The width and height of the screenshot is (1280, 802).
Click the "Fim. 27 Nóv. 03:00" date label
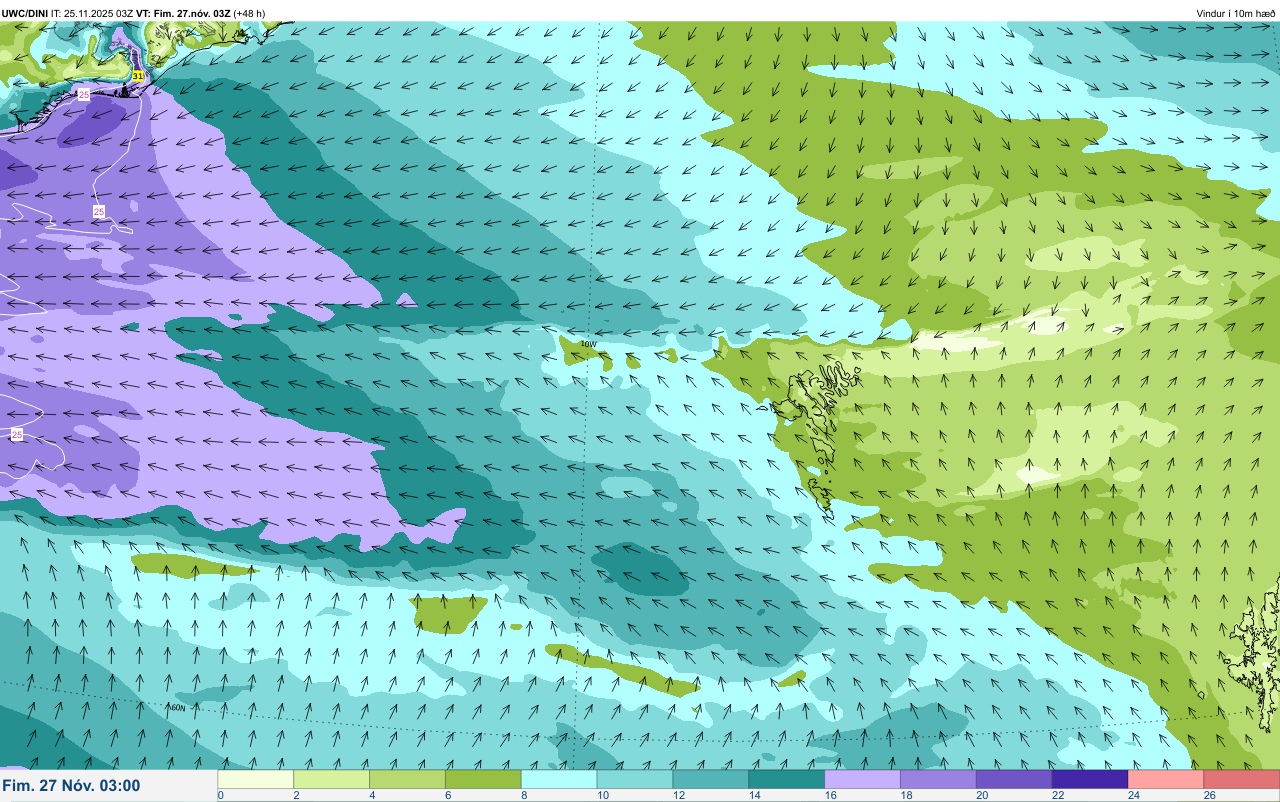coord(71,786)
